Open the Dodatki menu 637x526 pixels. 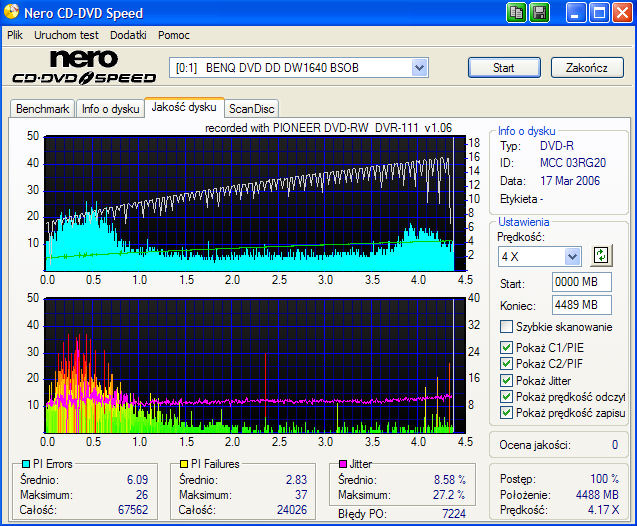point(128,35)
